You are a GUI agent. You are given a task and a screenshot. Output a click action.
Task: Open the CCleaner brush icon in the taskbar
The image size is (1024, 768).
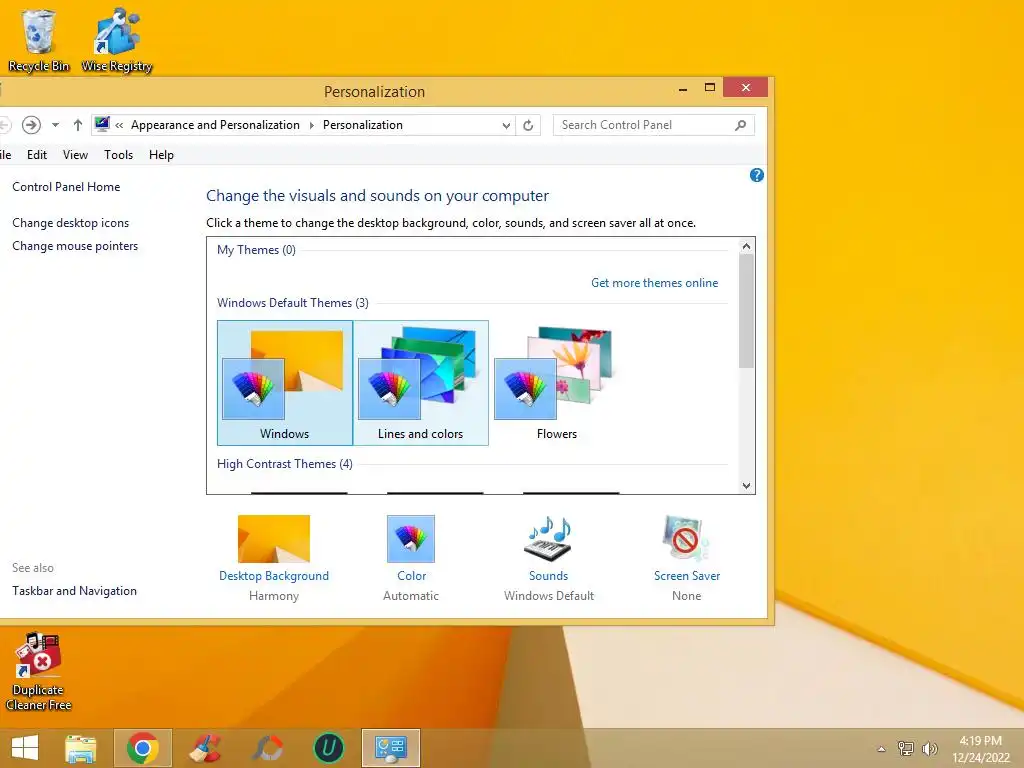click(x=205, y=748)
